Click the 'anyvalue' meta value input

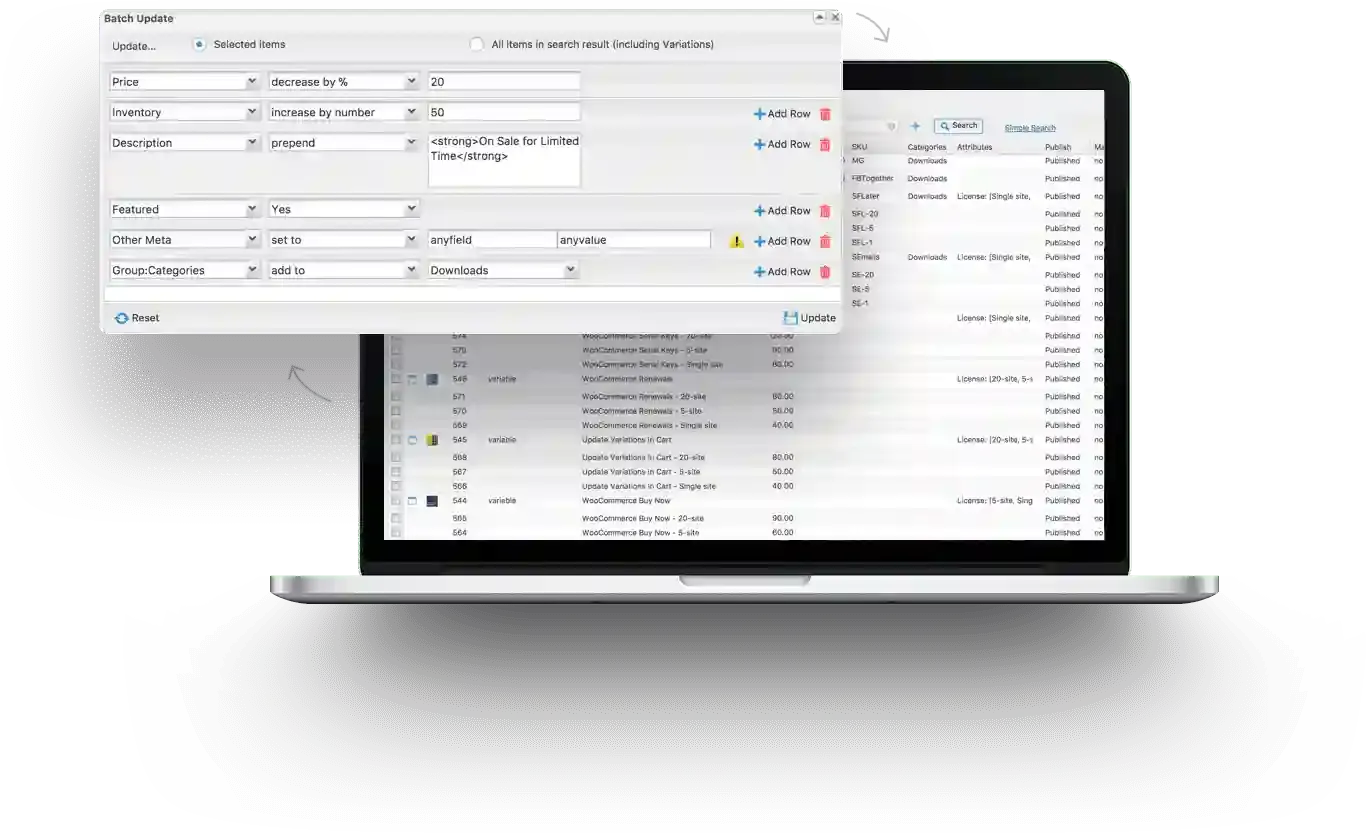pos(634,240)
